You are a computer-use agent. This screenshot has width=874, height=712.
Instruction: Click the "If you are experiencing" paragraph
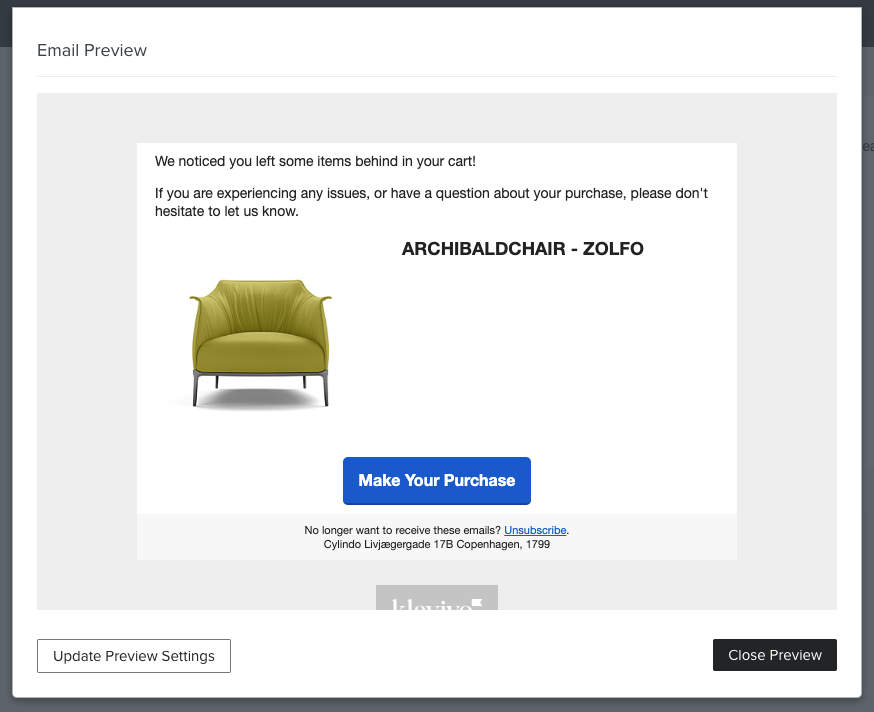[x=431, y=202]
